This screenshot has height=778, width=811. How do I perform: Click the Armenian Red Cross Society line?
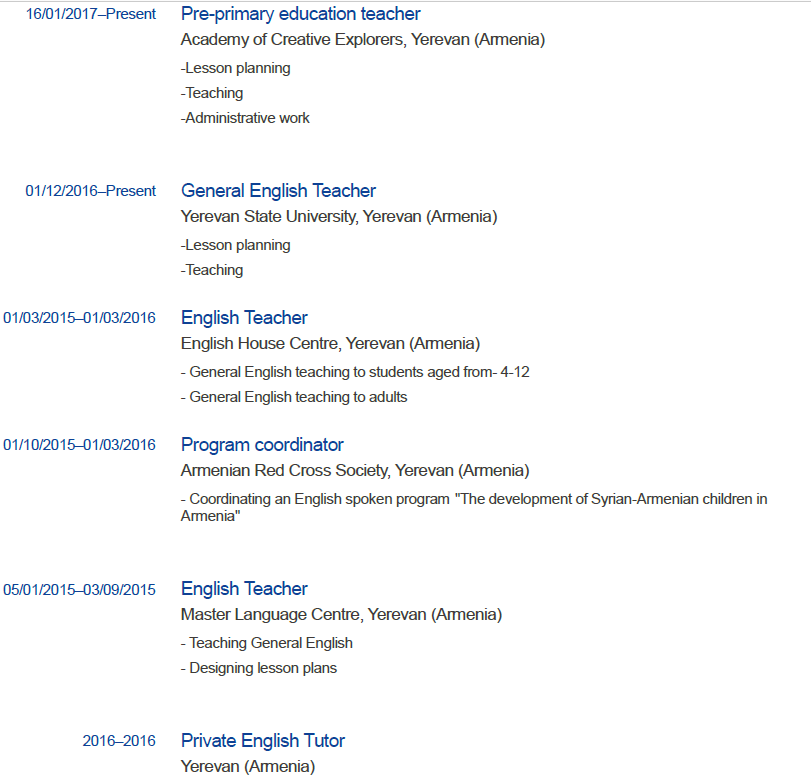[354, 470]
